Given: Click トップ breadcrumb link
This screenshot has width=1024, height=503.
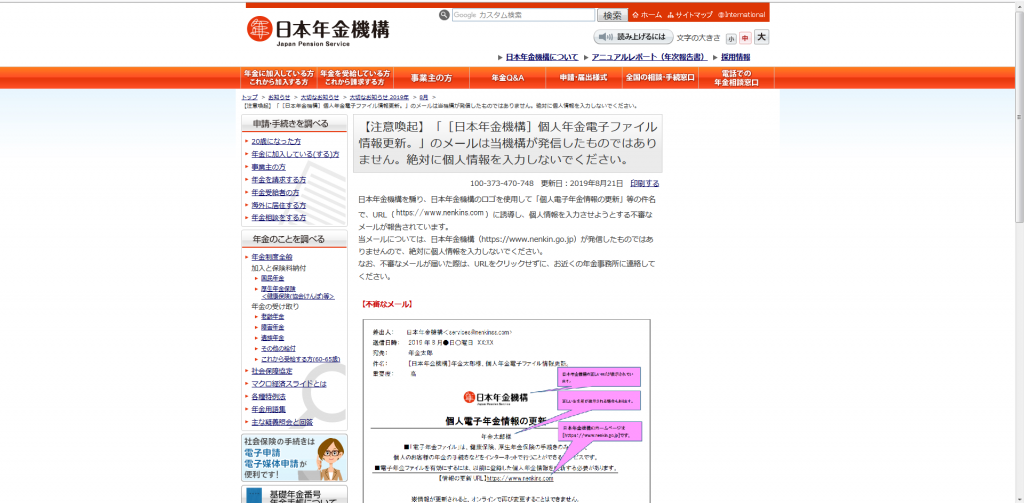Looking at the screenshot, I should 249,97.
